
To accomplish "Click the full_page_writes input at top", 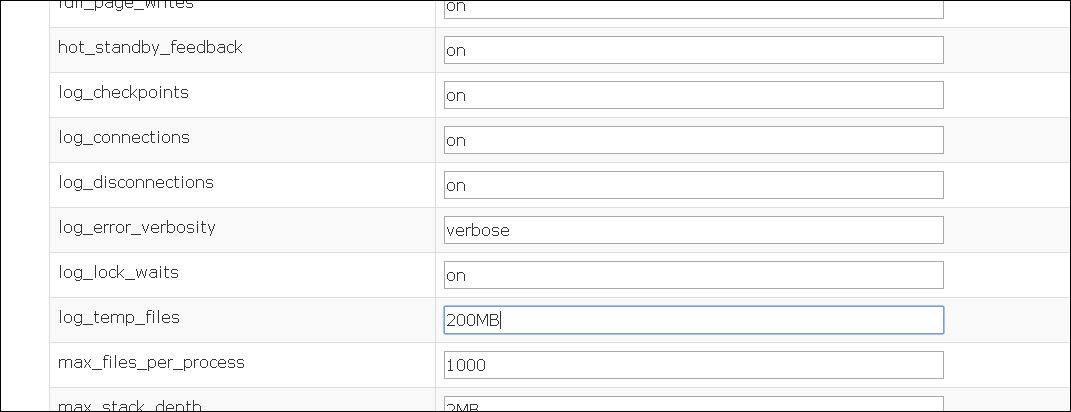I will [x=693, y=10].
